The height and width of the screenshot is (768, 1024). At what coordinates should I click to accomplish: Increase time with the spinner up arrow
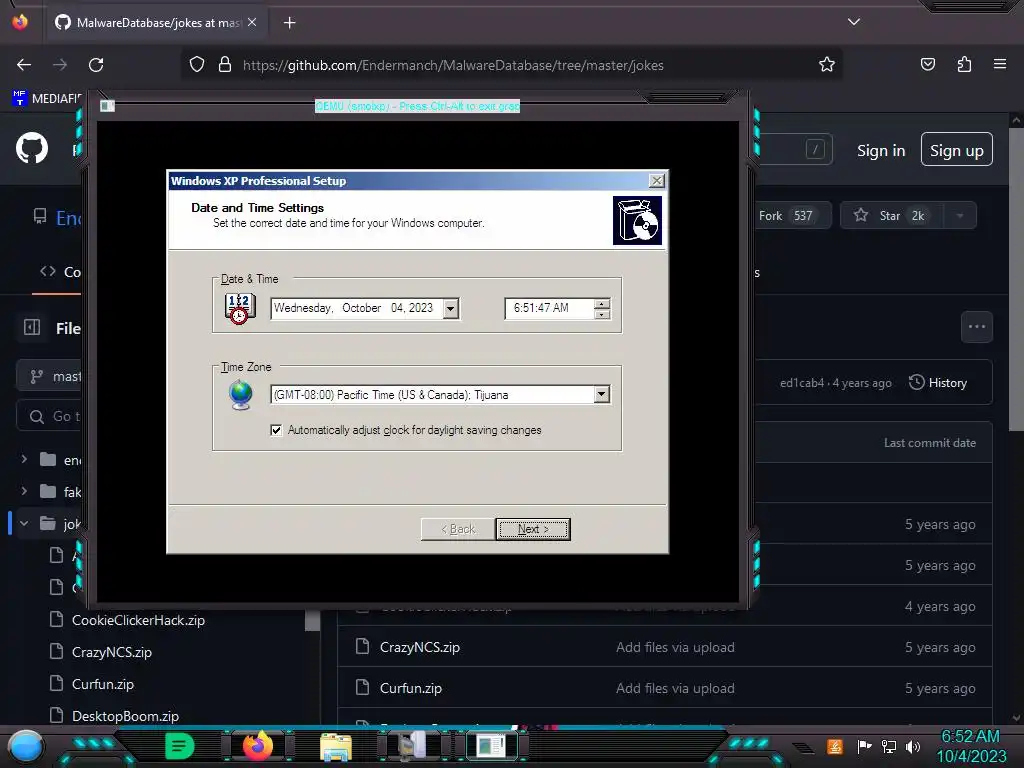click(602, 304)
